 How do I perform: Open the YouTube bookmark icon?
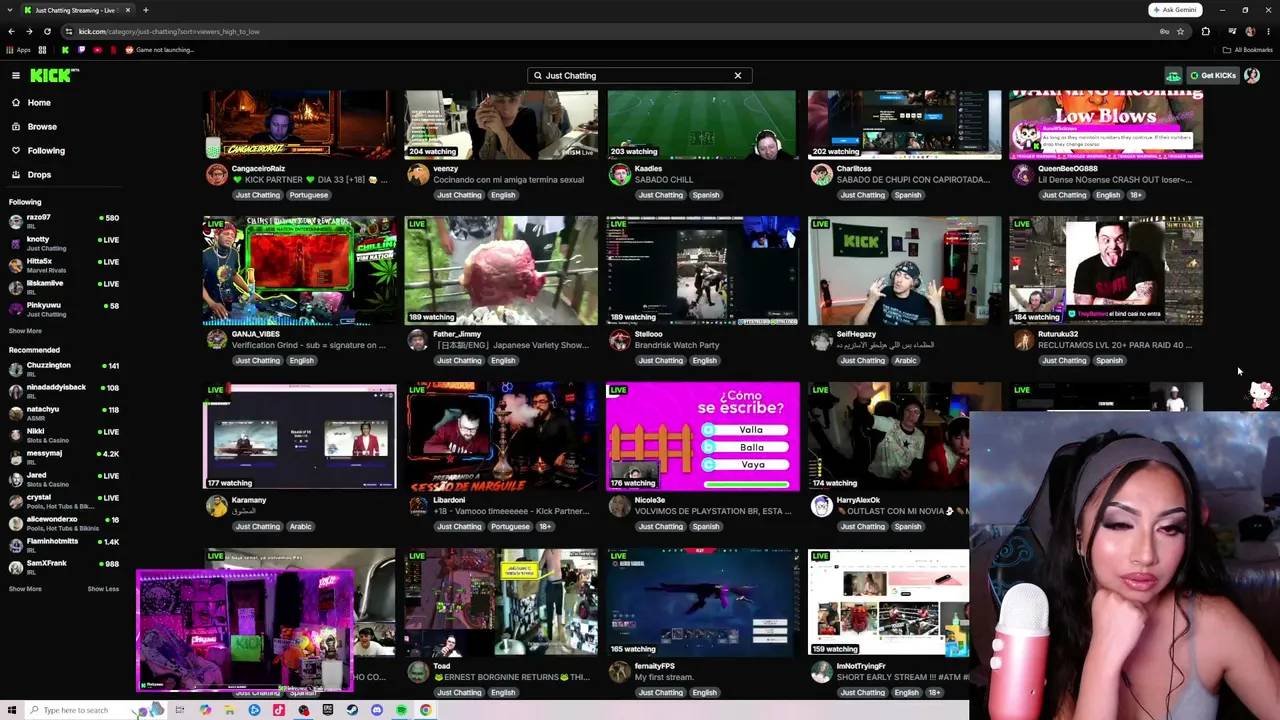pos(97,50)
